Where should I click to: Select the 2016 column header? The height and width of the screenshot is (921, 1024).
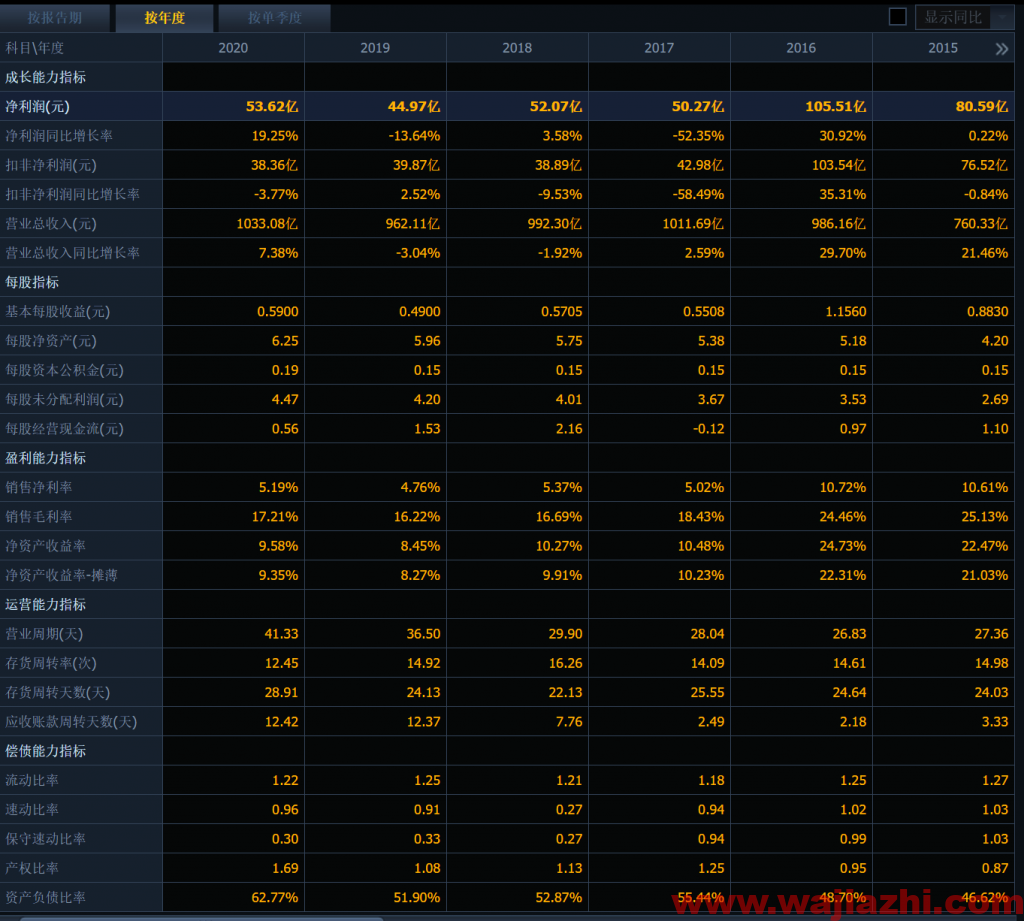[801, 48]
